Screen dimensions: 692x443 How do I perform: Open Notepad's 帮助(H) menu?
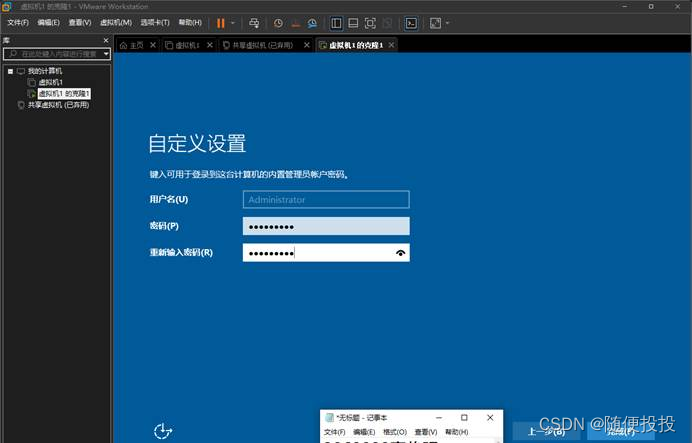click(x=456, y=432)
